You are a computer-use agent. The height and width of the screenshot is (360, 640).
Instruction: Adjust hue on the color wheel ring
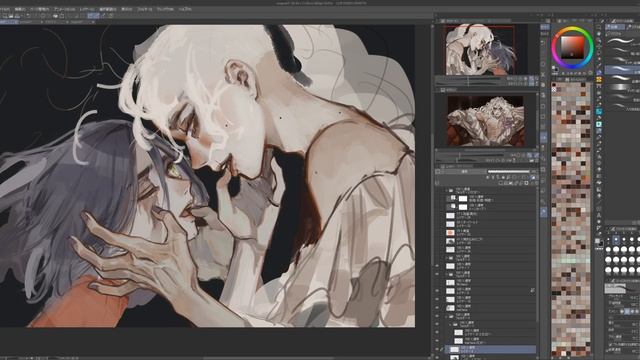tap(572, 47)
